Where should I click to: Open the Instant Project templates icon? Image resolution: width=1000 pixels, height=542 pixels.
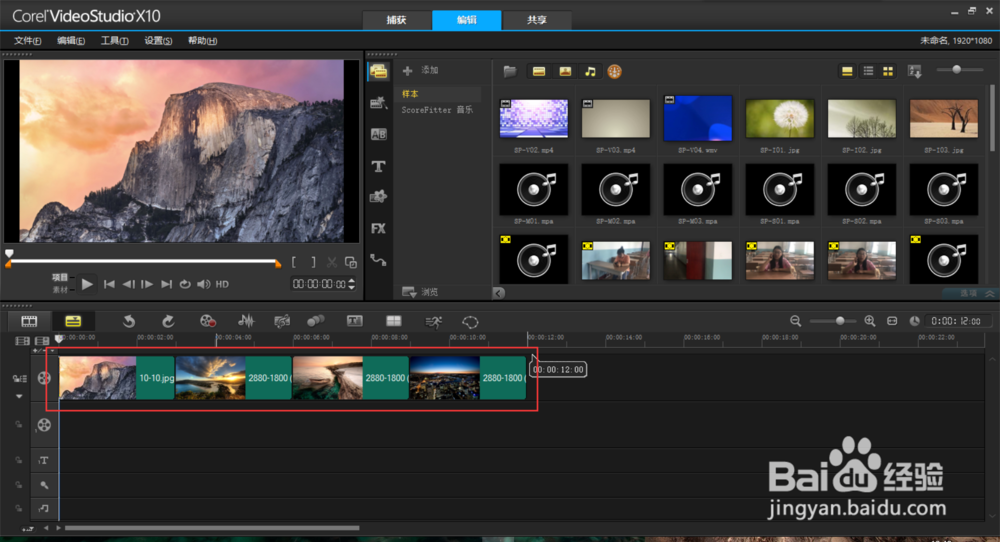click(378, 103)
